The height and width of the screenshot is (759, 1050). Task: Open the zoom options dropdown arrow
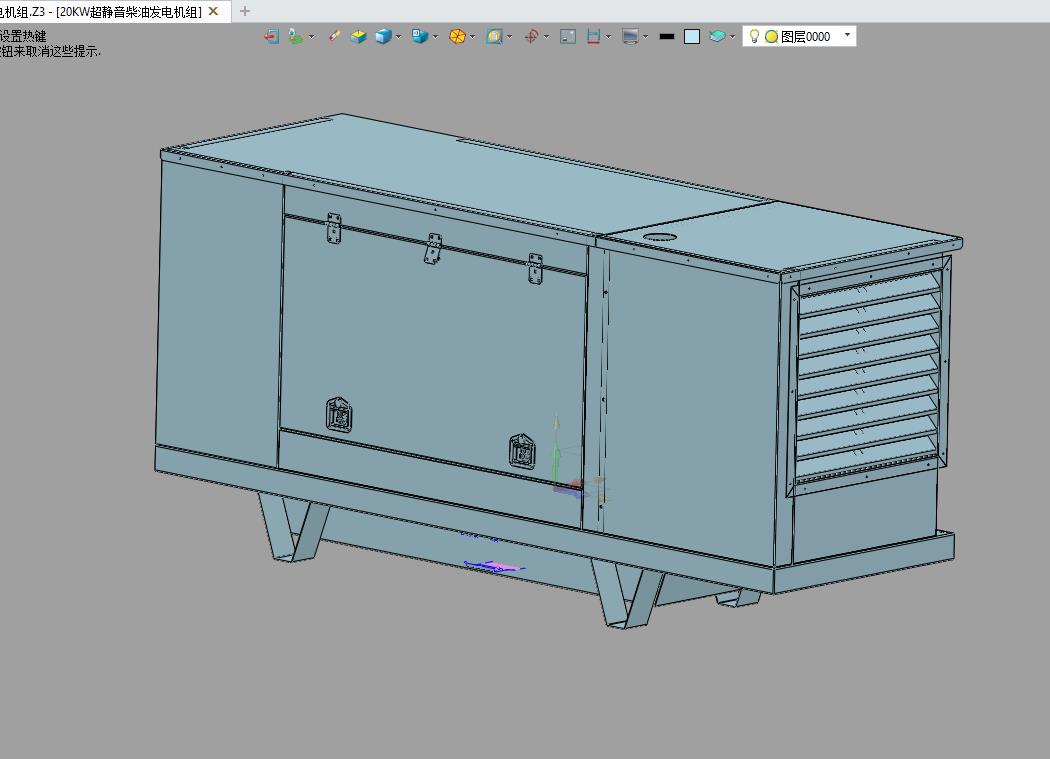[510, 37]
